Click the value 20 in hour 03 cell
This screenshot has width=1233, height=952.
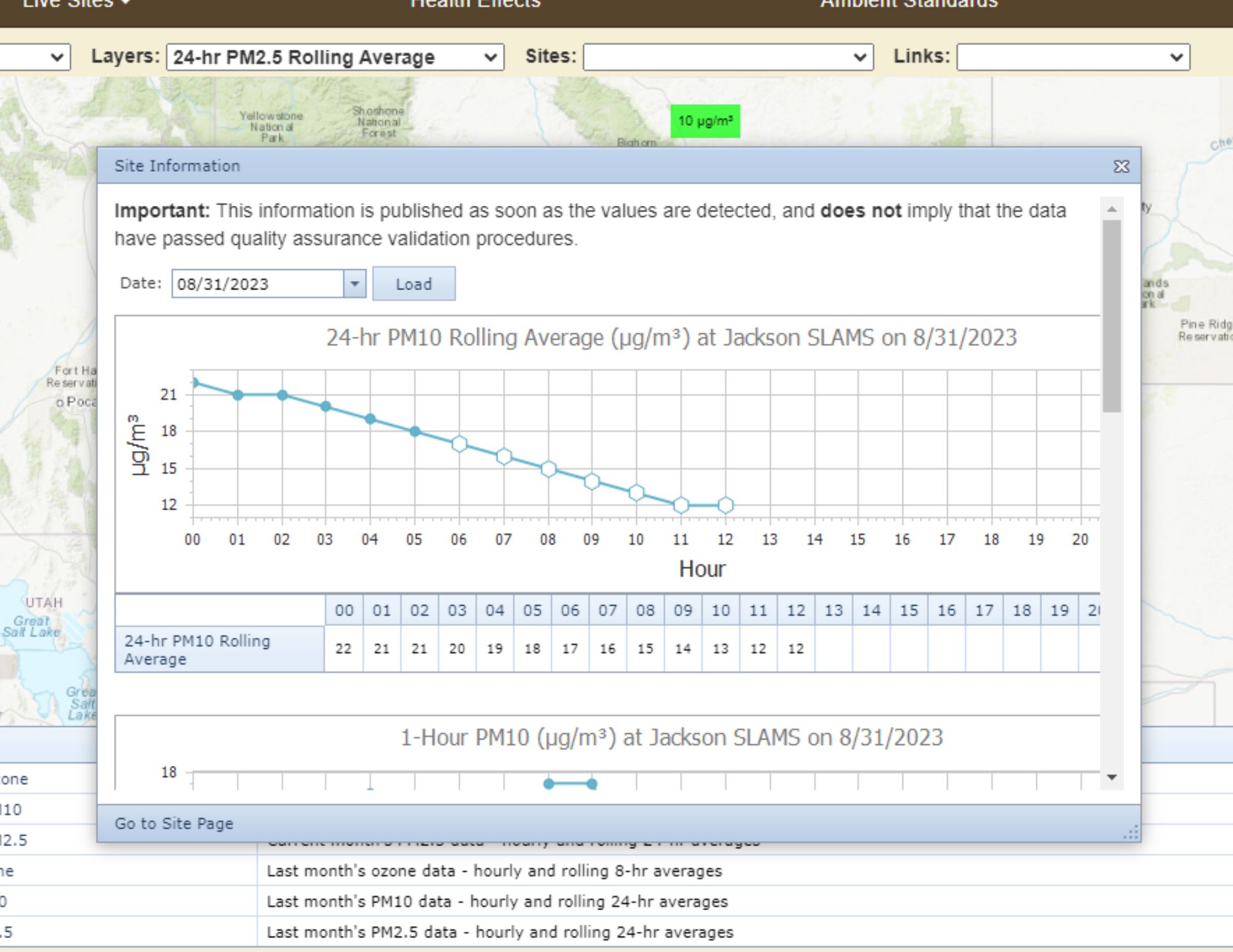pyautogui.click(x=457, y=649)
